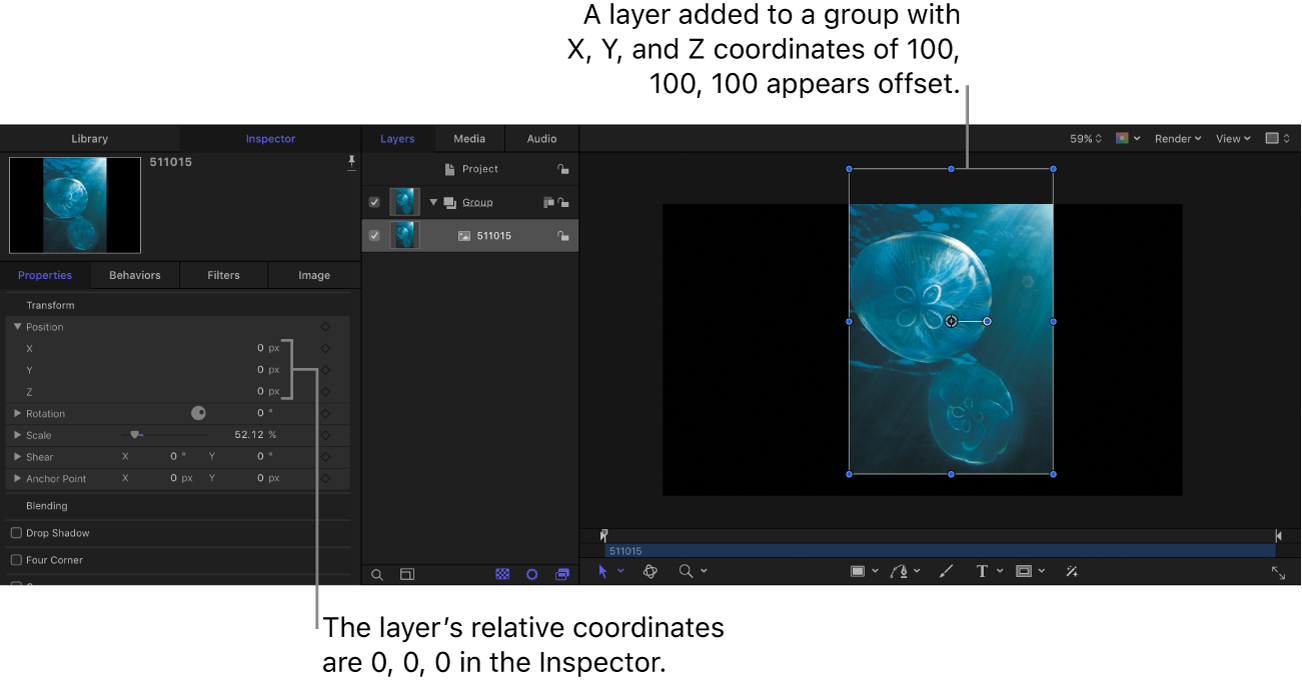Click the search icon in Layers panel
This screenshot has height=682, width=1302.
377,575
